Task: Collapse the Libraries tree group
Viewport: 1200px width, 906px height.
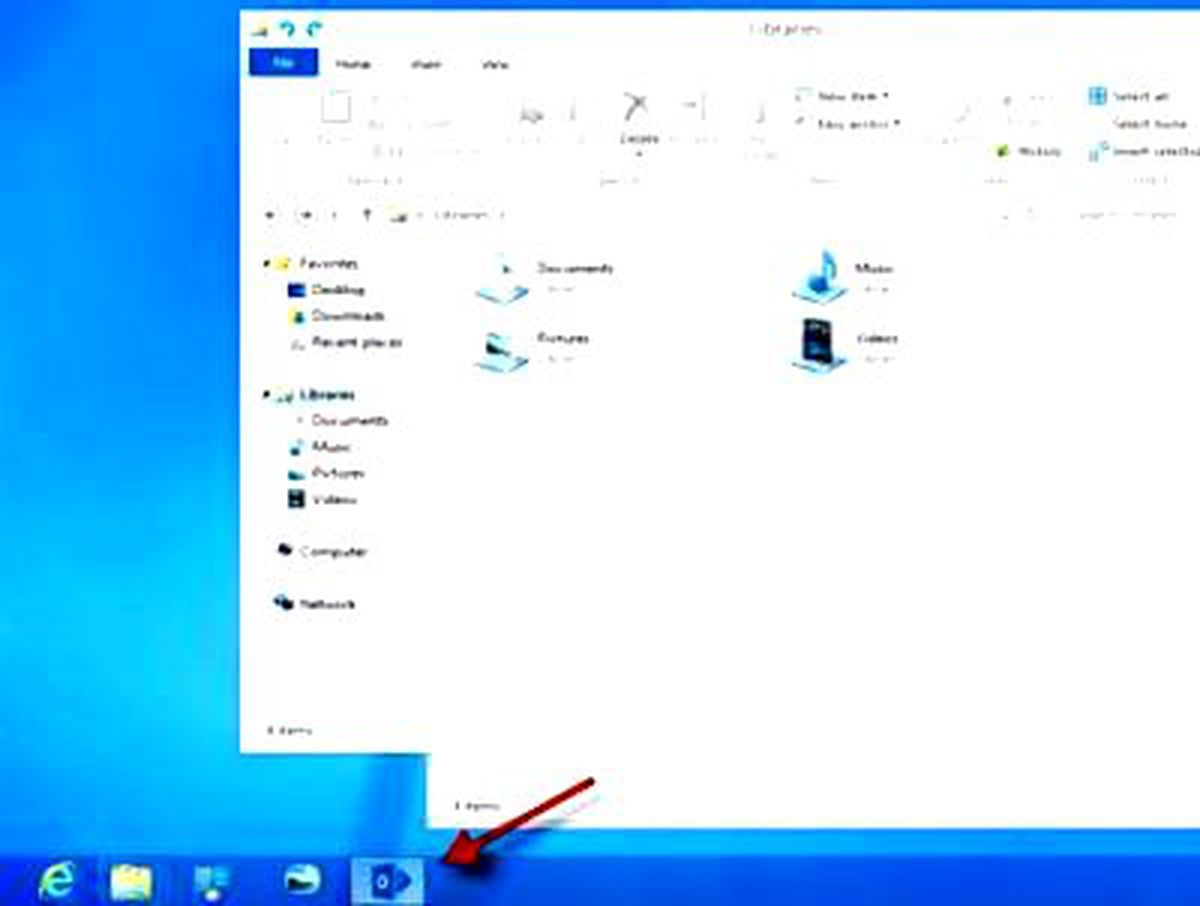Action: 266,395
